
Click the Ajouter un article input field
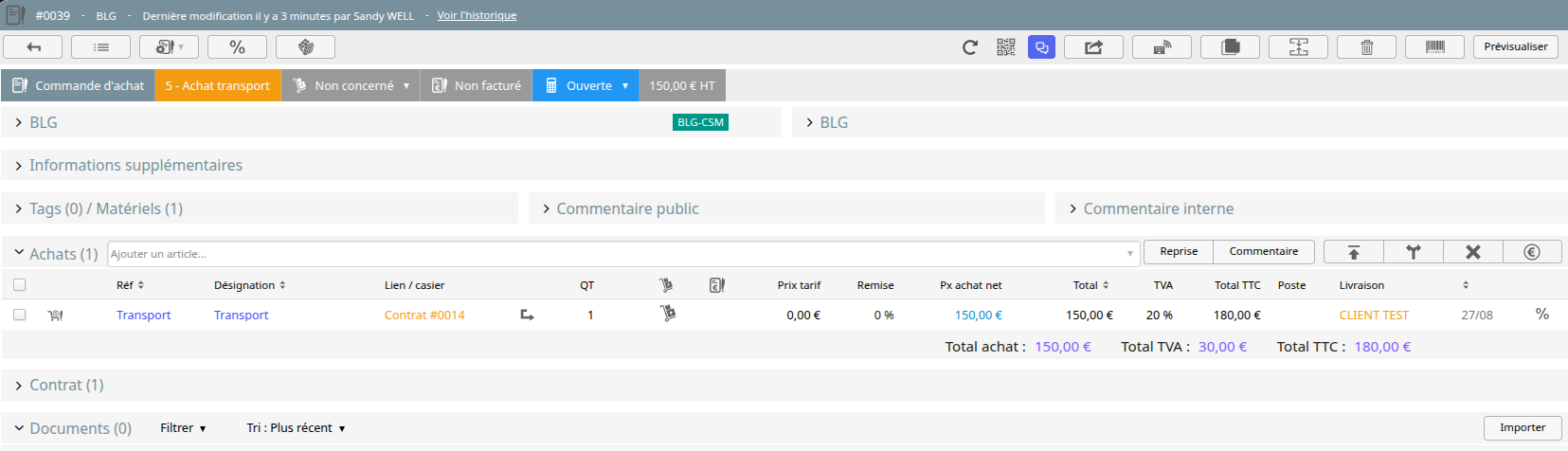coord(623,254)
